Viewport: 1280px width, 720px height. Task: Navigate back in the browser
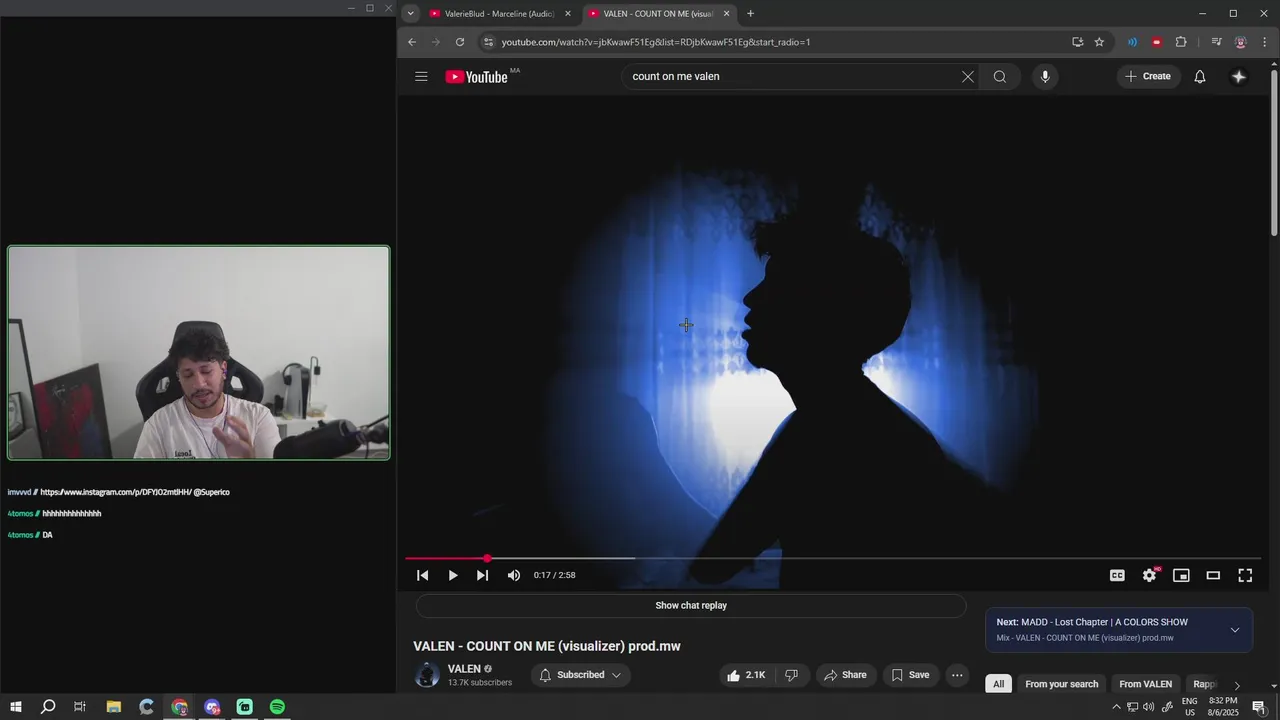(412, 42)
